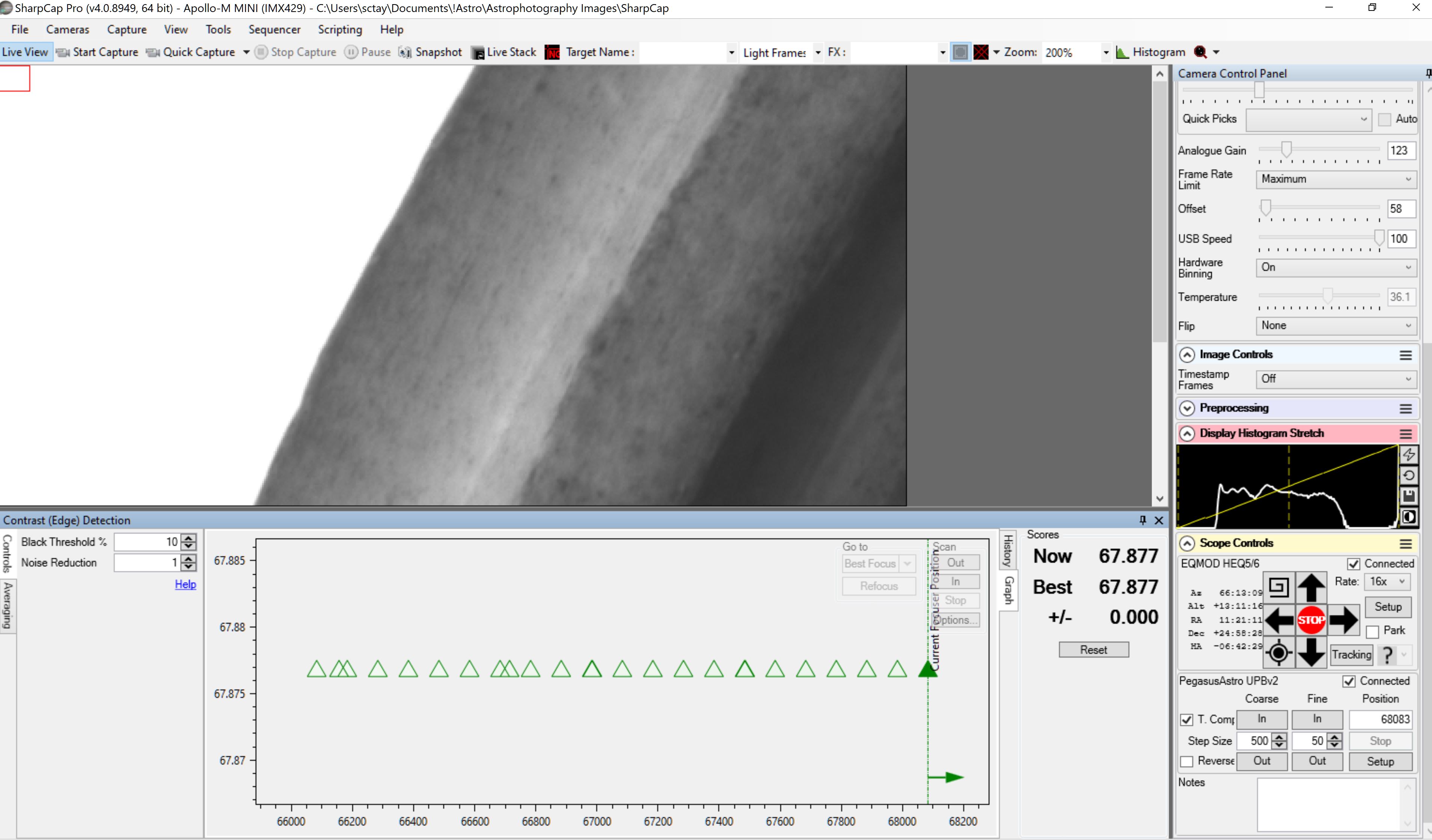Click the question mark icon beside Tracking
Viewport: 1432px width, 840px height.
pyautogui.click(x=1388, y=655)
